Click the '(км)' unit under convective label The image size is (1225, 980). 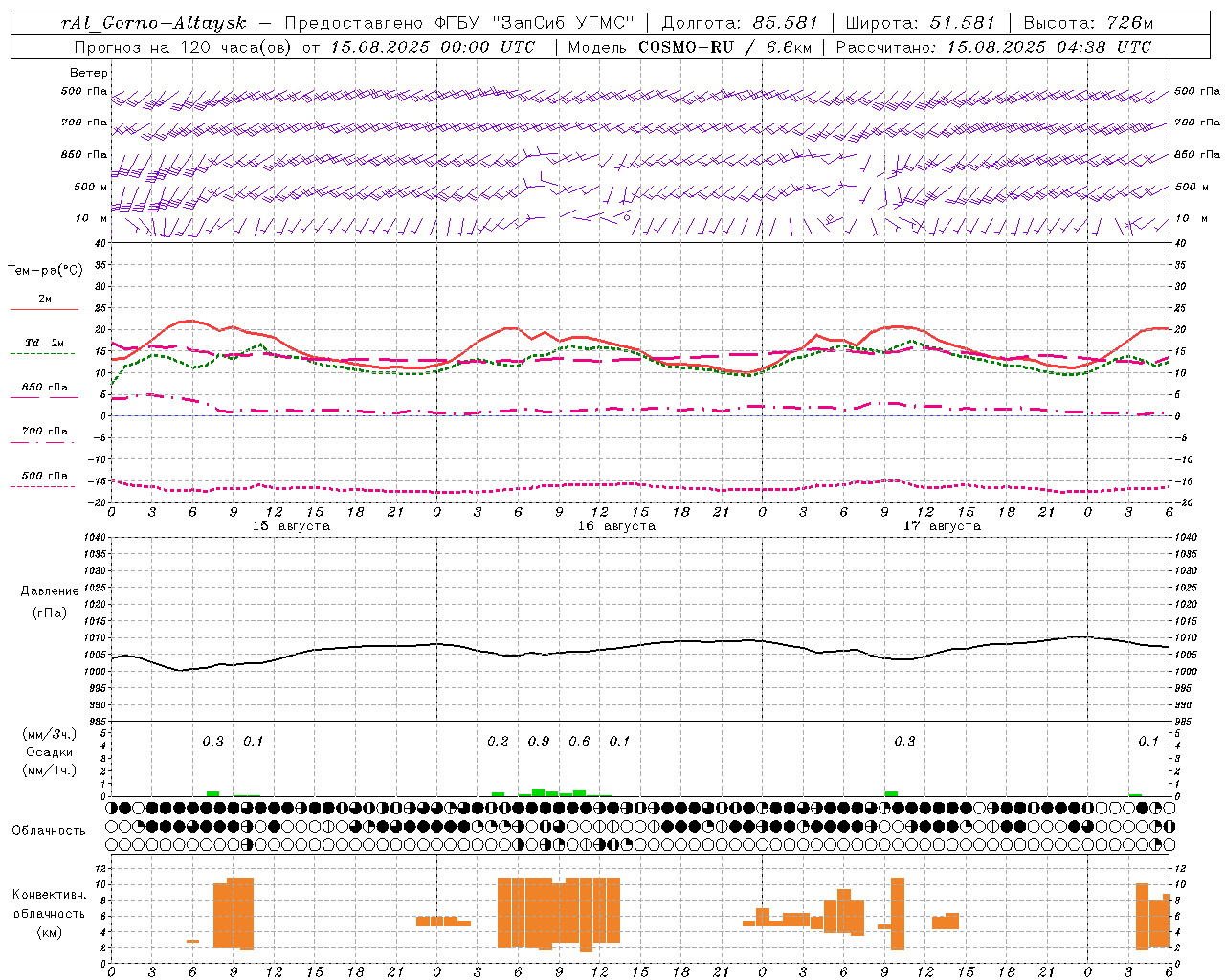[x=49, y=932]
